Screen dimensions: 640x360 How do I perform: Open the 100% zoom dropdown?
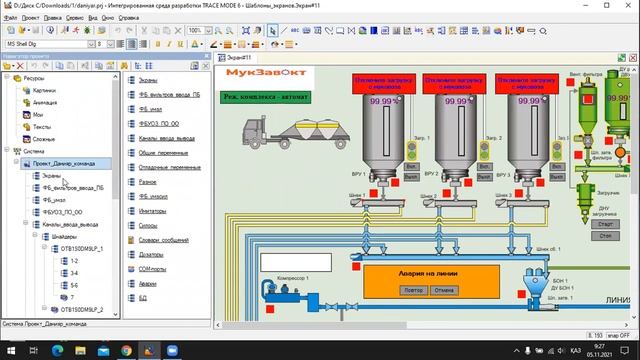pyautogui.click(x=208, y=31)
